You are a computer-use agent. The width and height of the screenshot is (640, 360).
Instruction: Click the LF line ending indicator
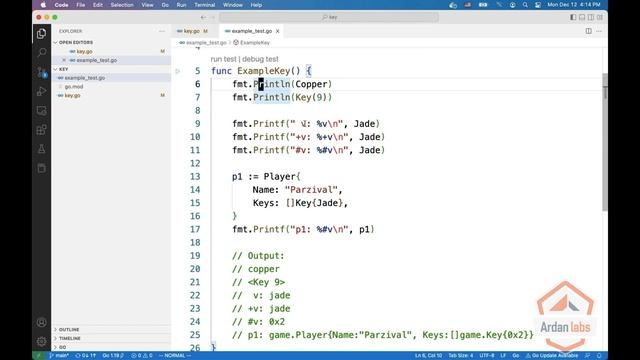coord(503,356)
